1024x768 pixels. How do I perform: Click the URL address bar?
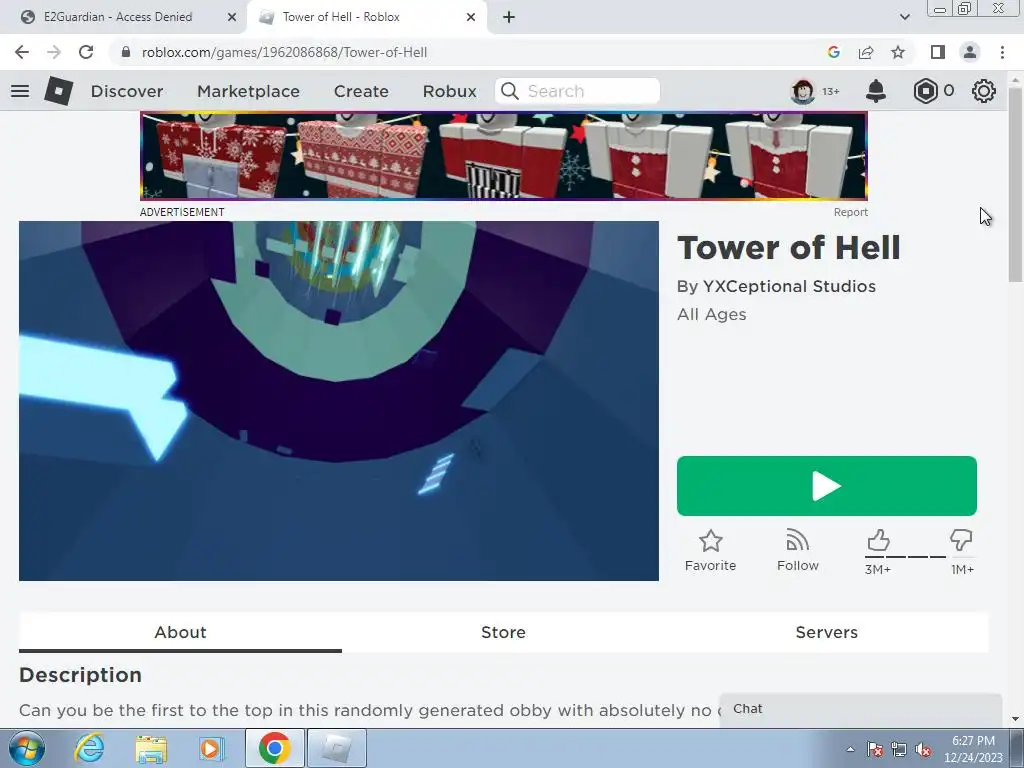pyautogui.click(x=470, y=52)
